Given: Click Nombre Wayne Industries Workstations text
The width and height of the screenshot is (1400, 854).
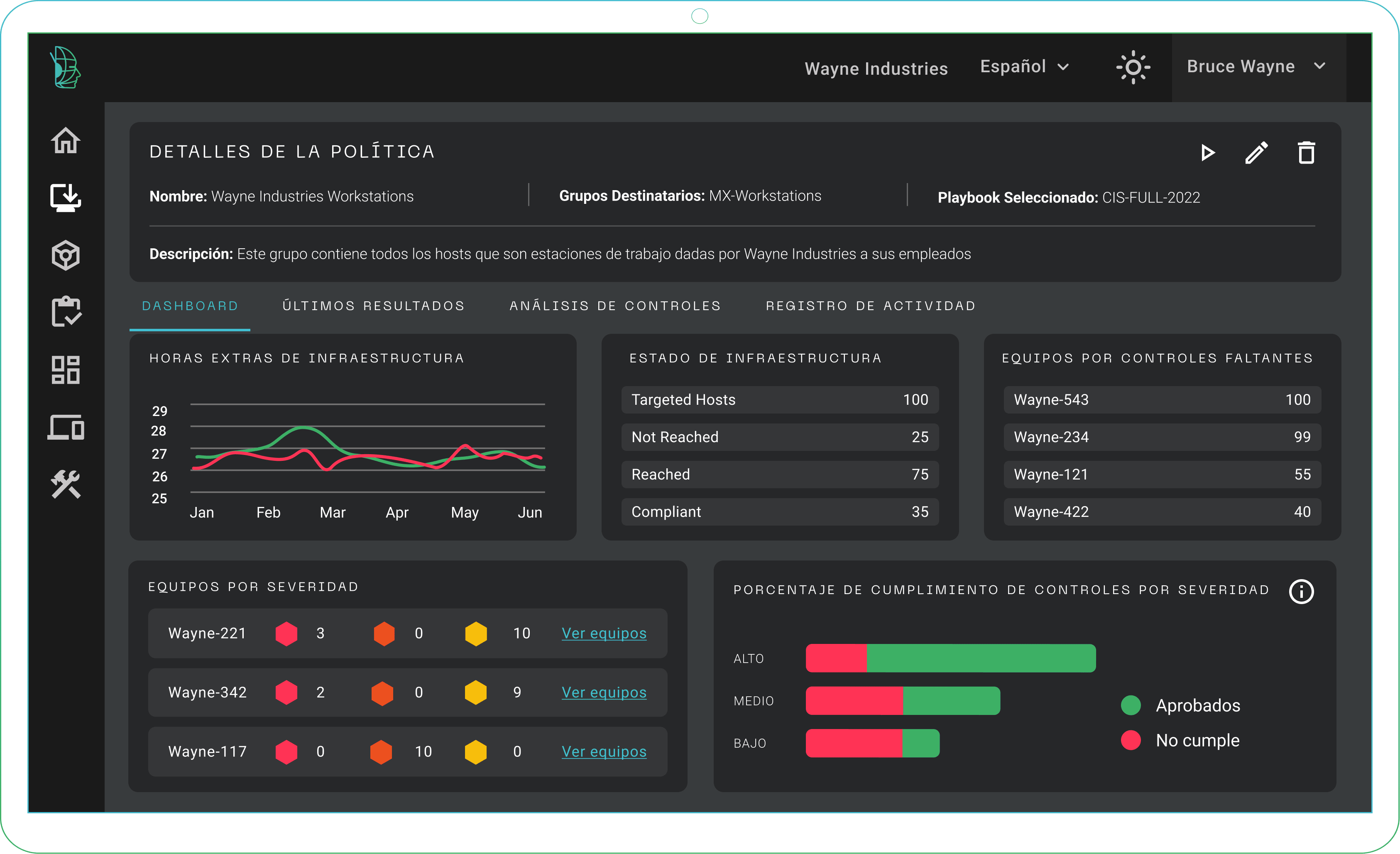Looking at the screenshot, I should (x=281, y=197).
